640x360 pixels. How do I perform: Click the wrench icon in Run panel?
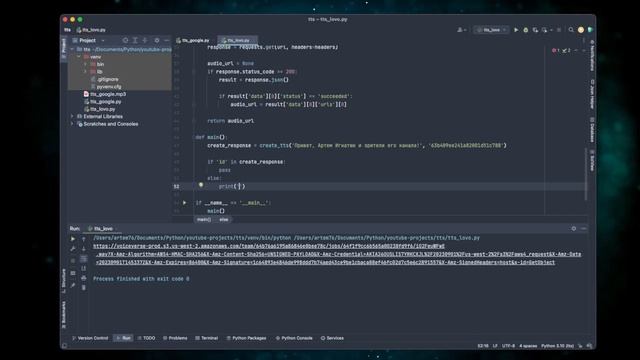point(73,249)
